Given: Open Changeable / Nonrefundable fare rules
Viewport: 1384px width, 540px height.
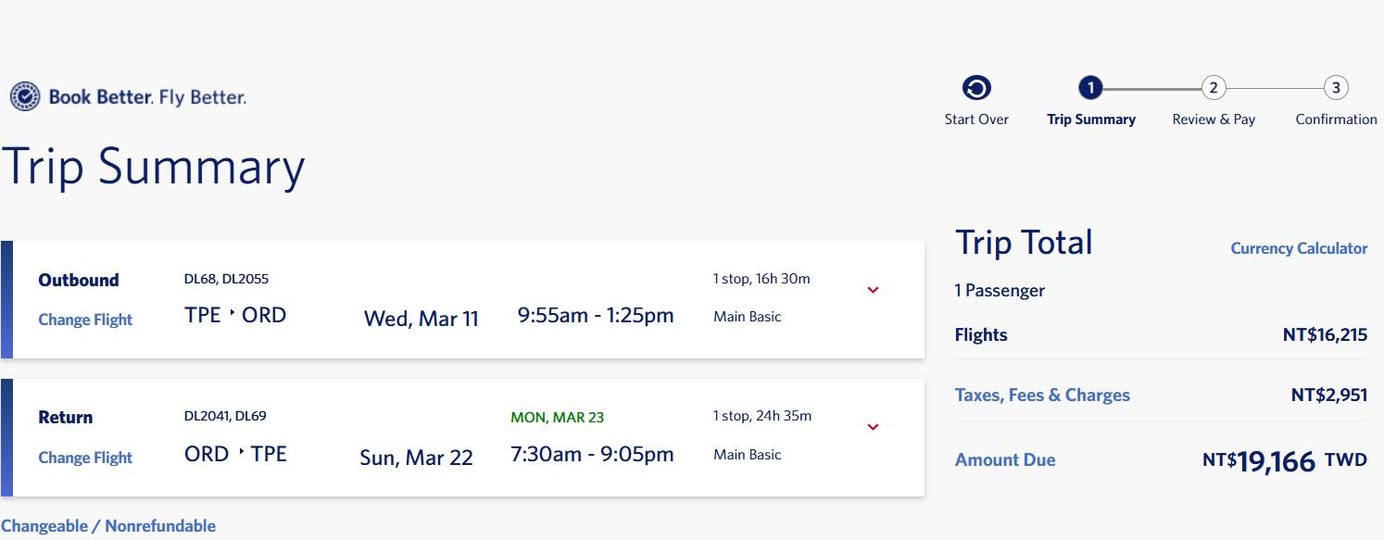Looking at the screenshot, I should pos(108,526).
